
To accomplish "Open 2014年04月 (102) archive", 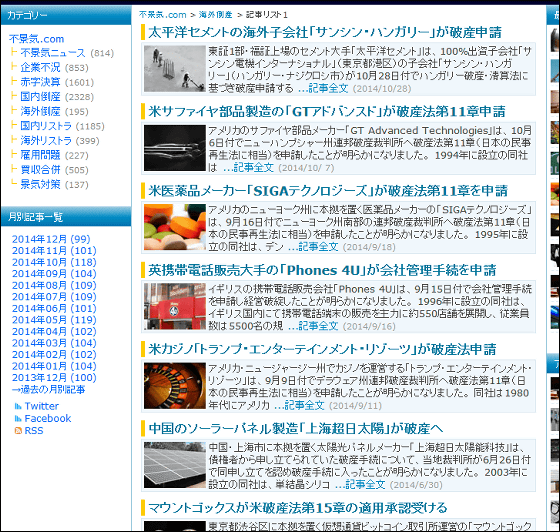I will coord(54,331).
